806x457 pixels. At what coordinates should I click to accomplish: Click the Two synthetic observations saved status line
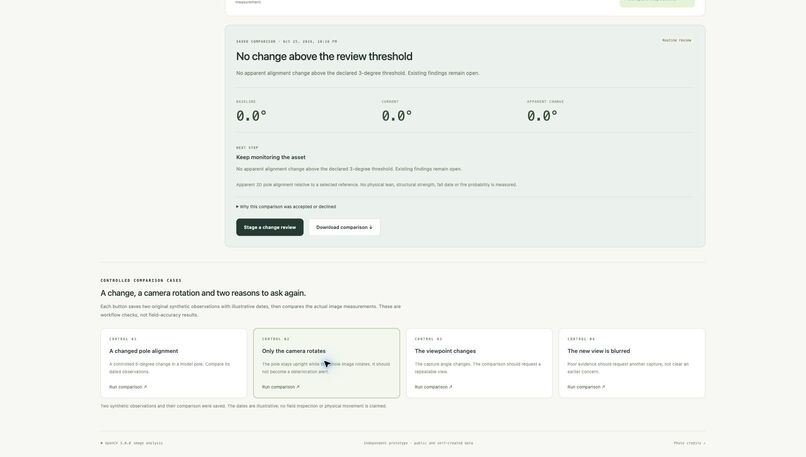click(243, 406)
